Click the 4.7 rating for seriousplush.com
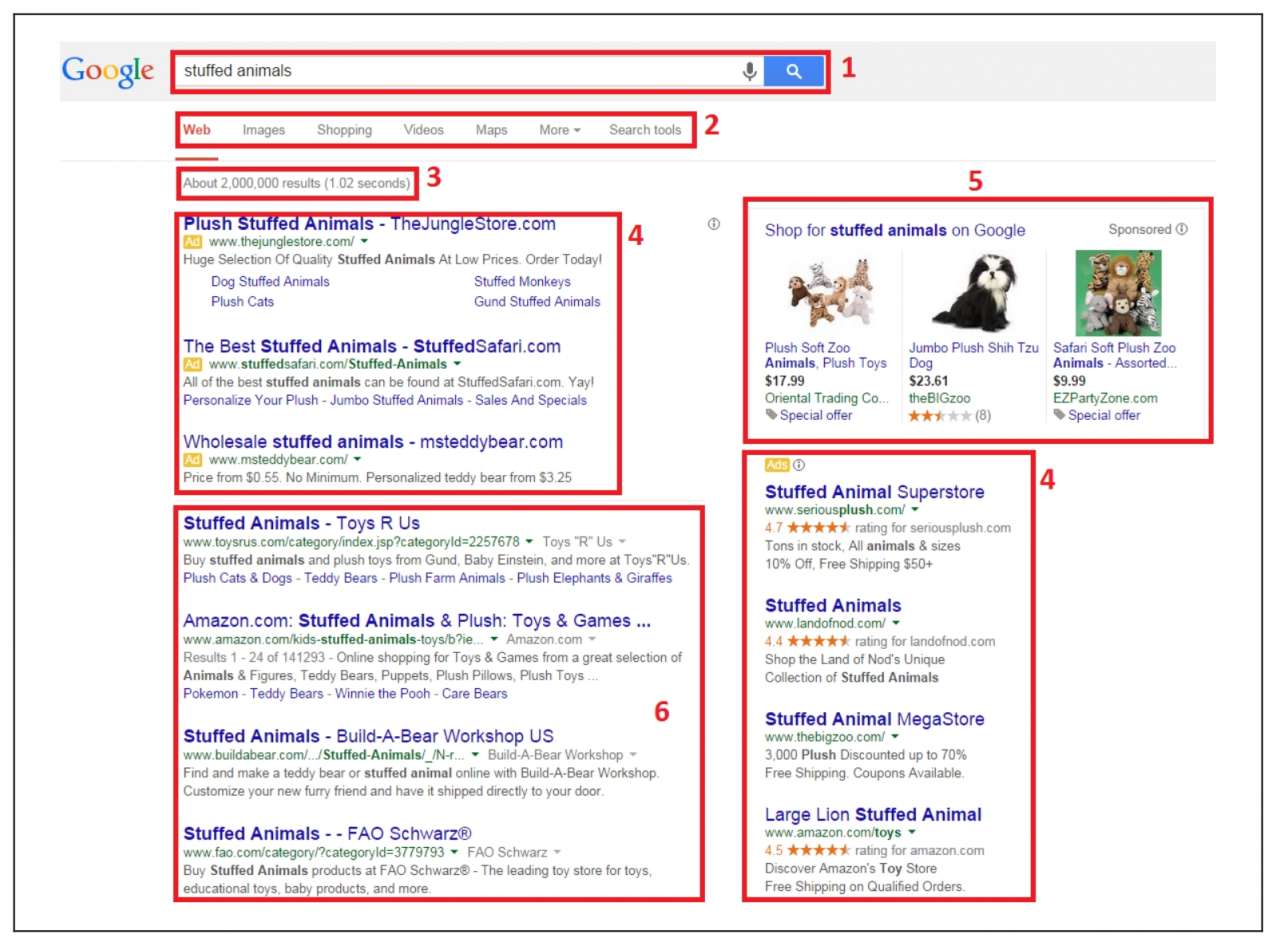 pyautogui.click(x=888, y=528)
